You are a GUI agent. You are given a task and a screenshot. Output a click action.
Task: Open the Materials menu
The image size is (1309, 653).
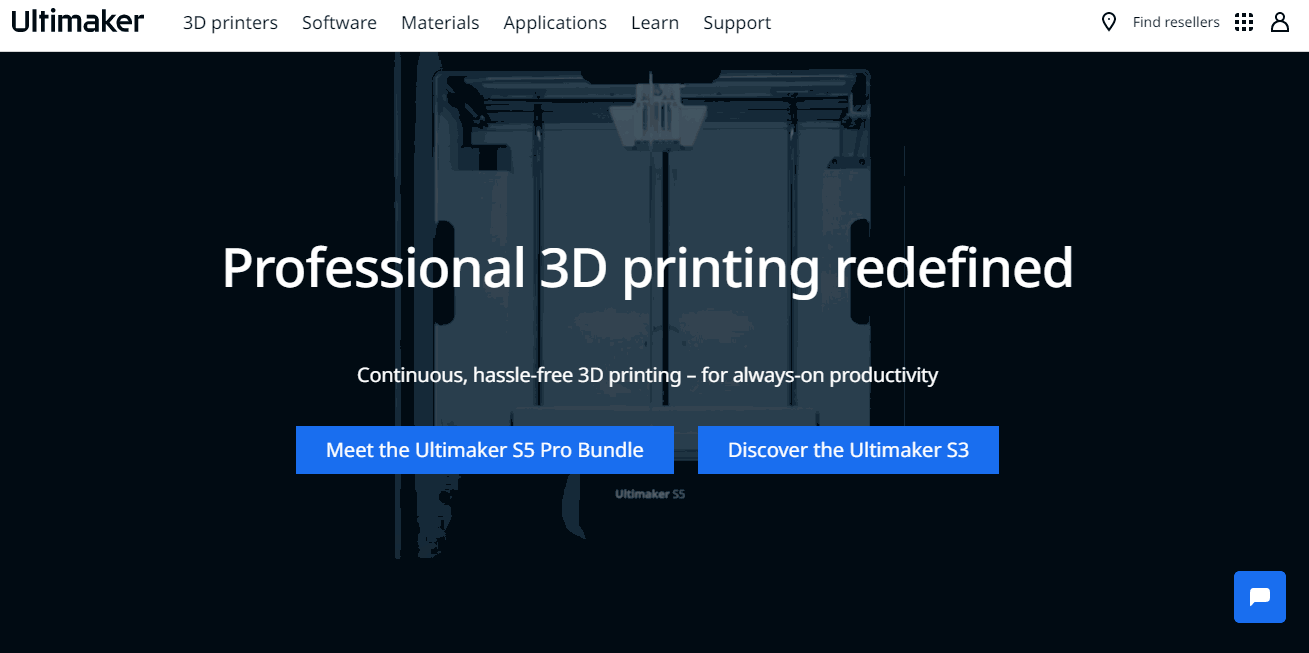(440, 22)
